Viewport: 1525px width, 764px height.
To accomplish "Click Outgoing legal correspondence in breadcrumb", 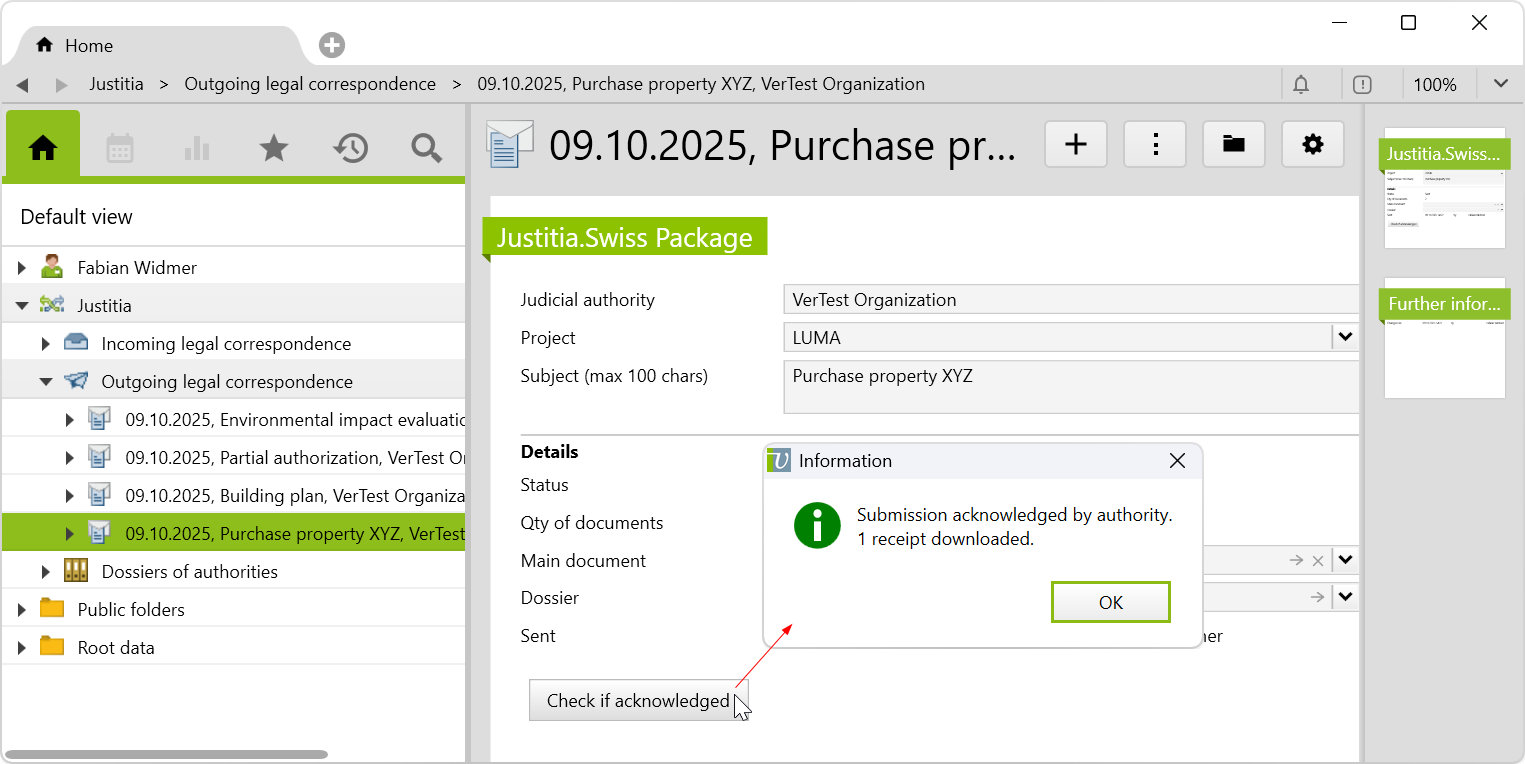I will 310,84.
